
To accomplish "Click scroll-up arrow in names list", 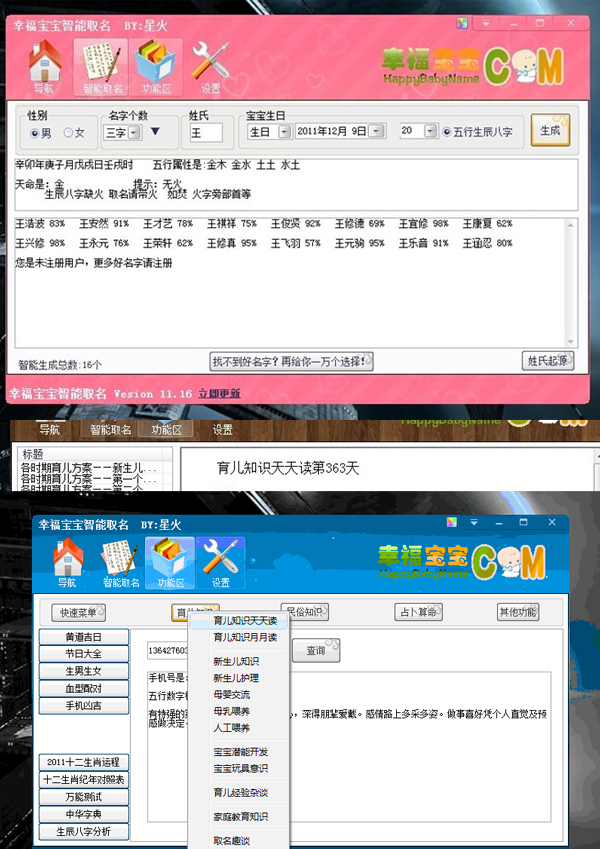I will 570,225.
